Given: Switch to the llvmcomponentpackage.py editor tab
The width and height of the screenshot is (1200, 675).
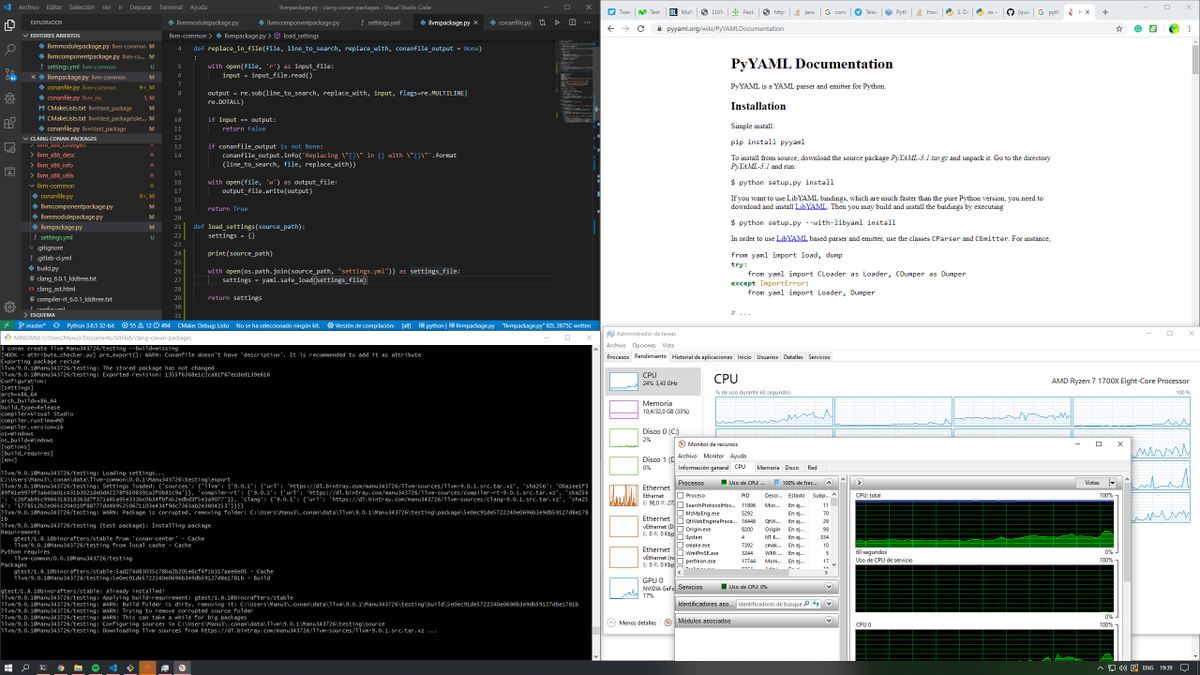Looking at the screenshot, I should pos(301,22).
